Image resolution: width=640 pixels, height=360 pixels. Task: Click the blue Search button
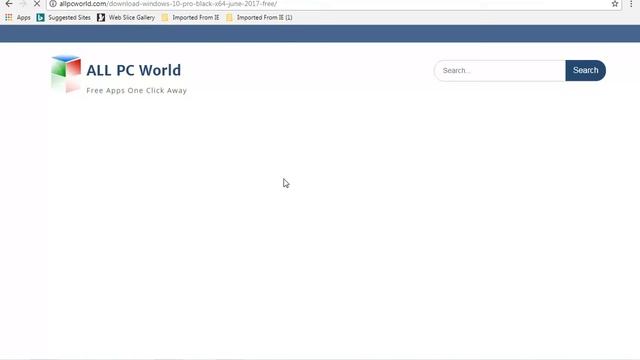click(x=585, y=71)
